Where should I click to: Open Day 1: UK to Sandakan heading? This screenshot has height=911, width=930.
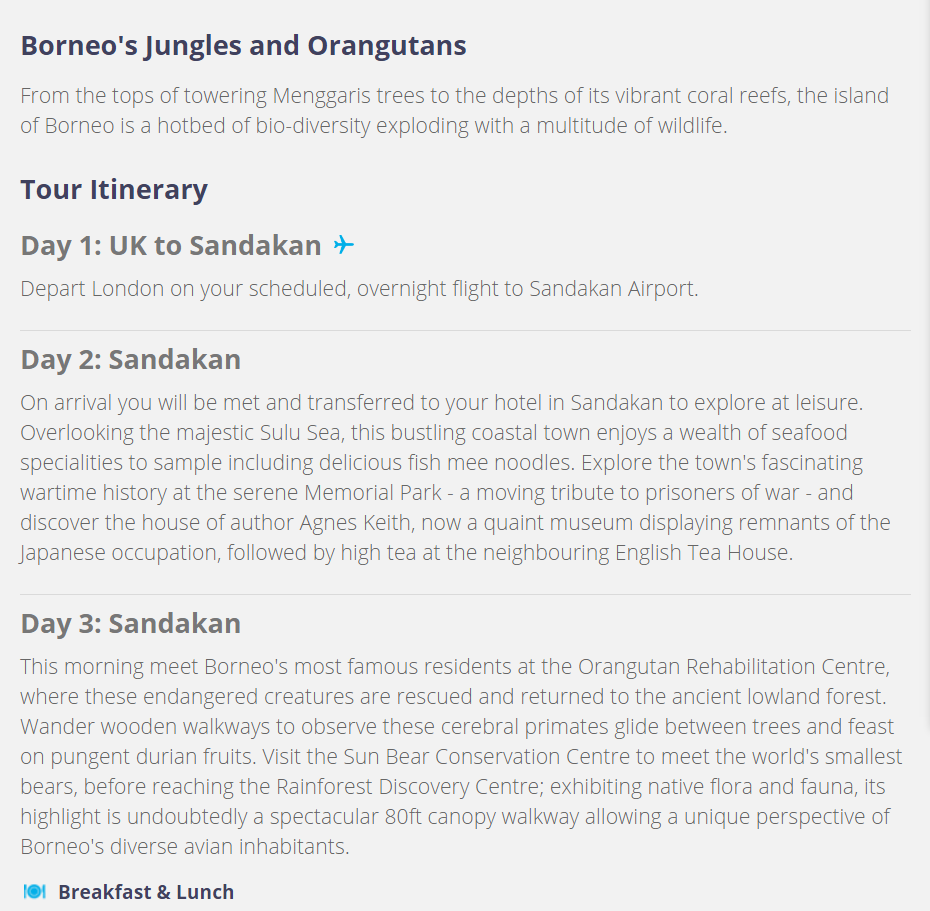[171, 246]
